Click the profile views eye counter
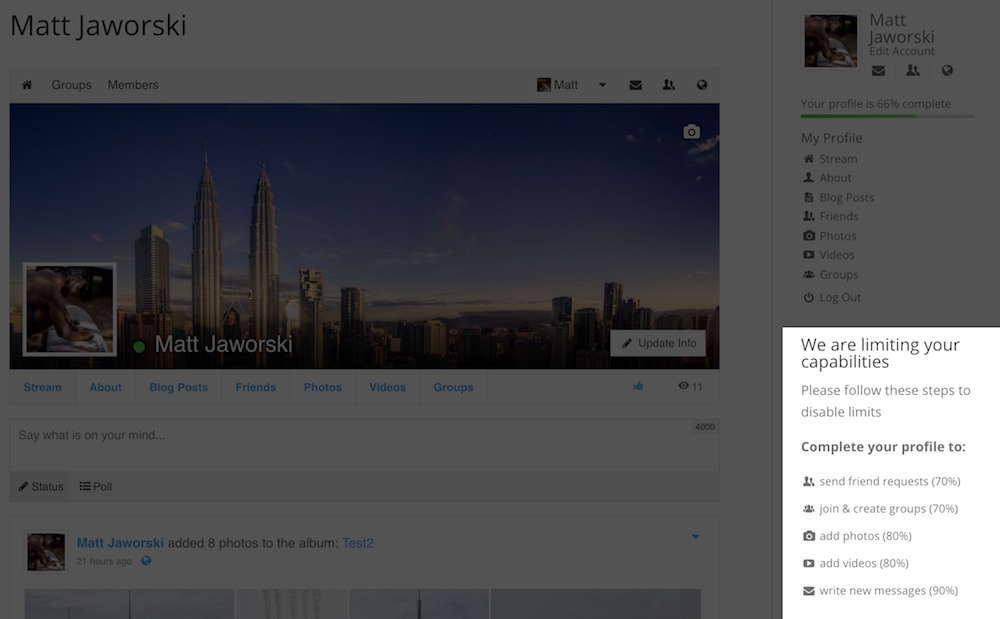The image size is (1000, 619). pyautogui.click(x=690, y=386)
